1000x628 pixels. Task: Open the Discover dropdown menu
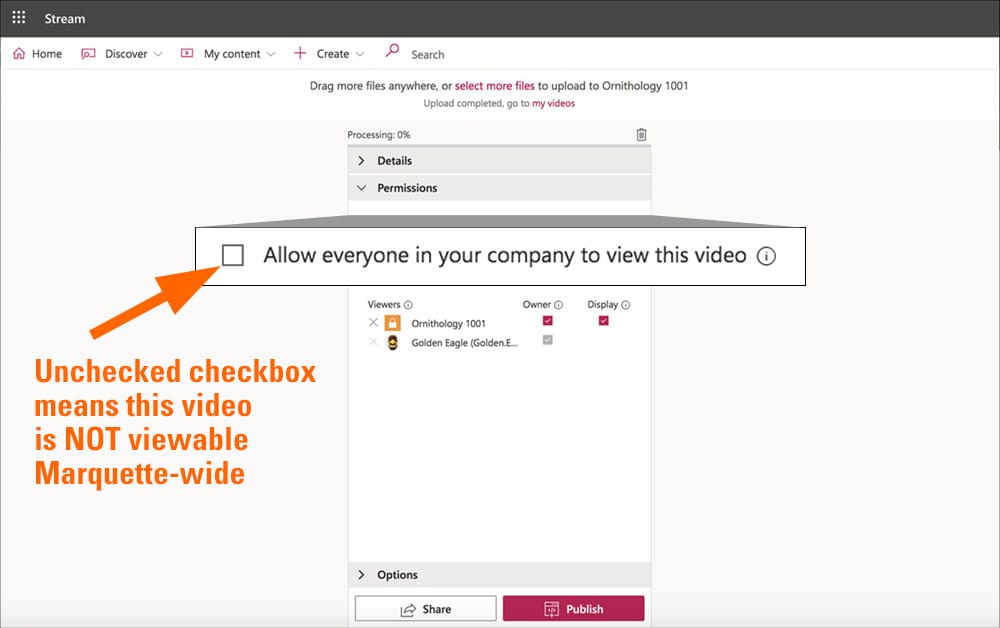122,54
